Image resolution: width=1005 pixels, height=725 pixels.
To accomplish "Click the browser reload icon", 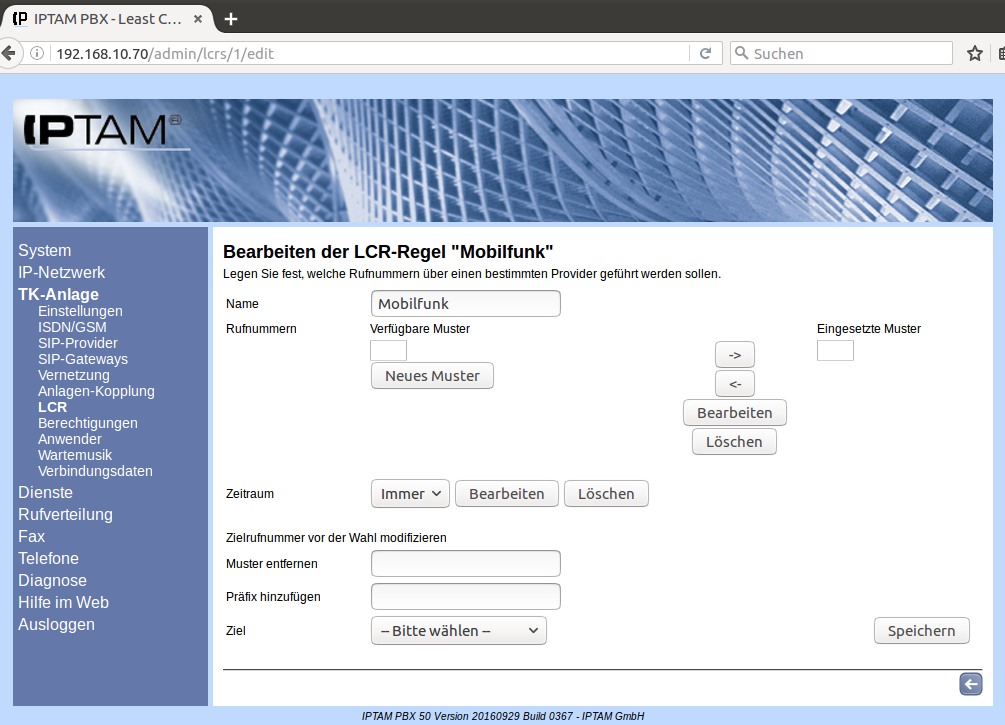I will (x=705, y=54).
